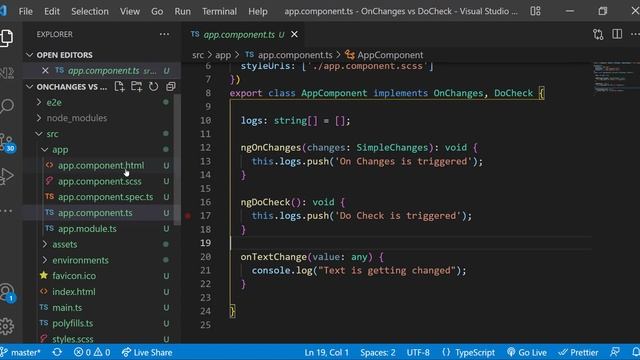
Task: Click Prettier formatter status
Action: coord(578,352)
